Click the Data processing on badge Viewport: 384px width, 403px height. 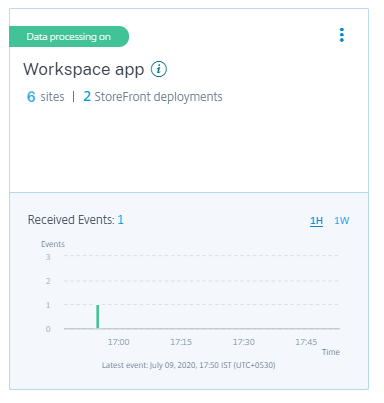click(69, 37)
